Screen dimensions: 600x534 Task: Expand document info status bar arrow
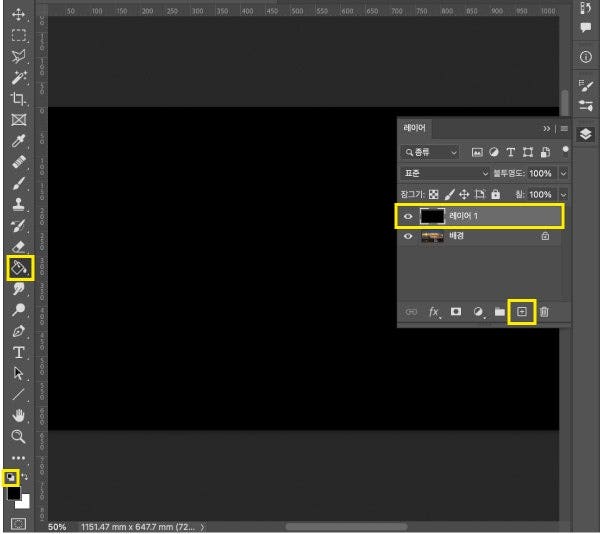pyautogui.click(x=202, y=527)
